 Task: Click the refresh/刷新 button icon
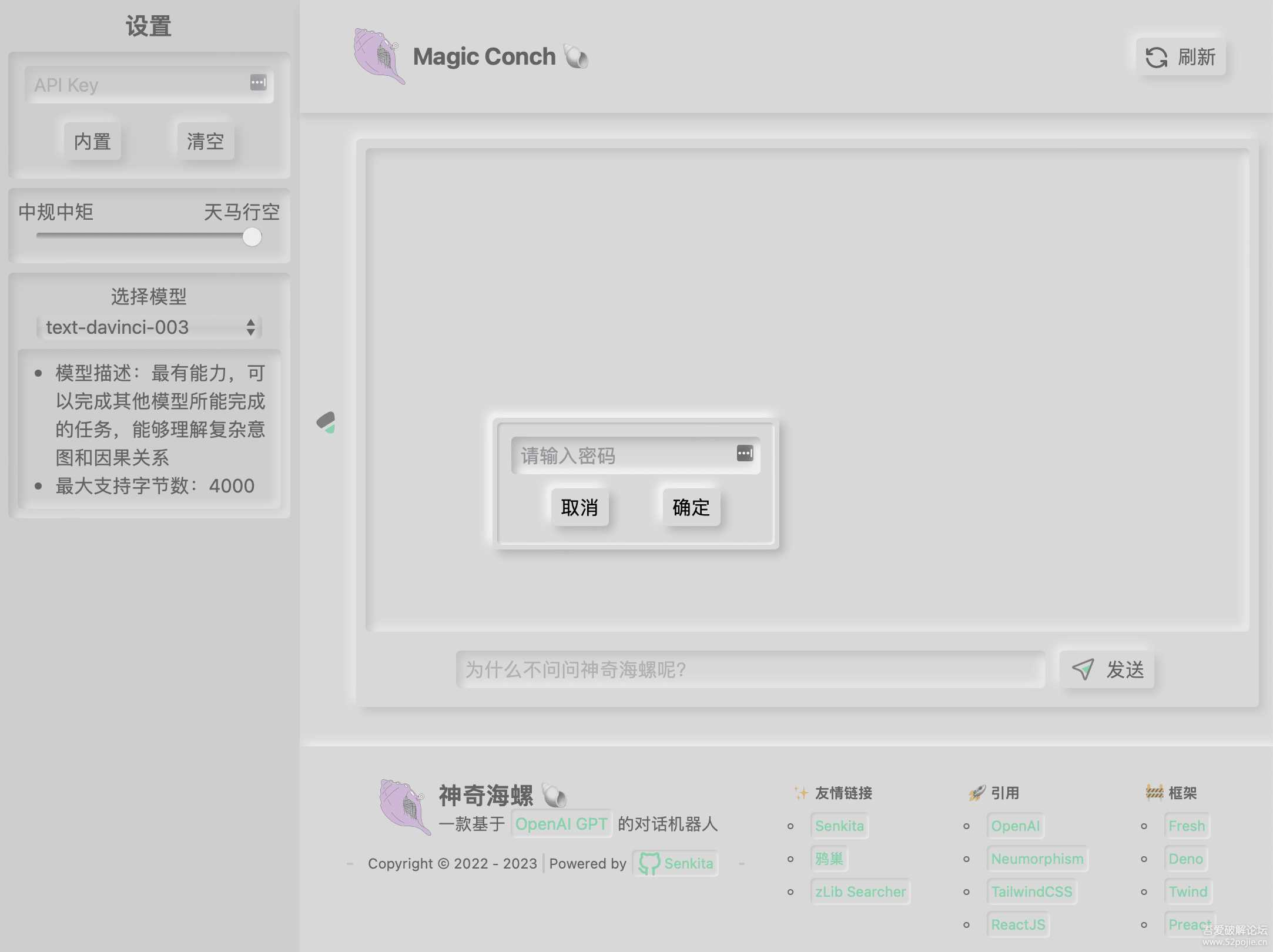(x=1156, y=57)
